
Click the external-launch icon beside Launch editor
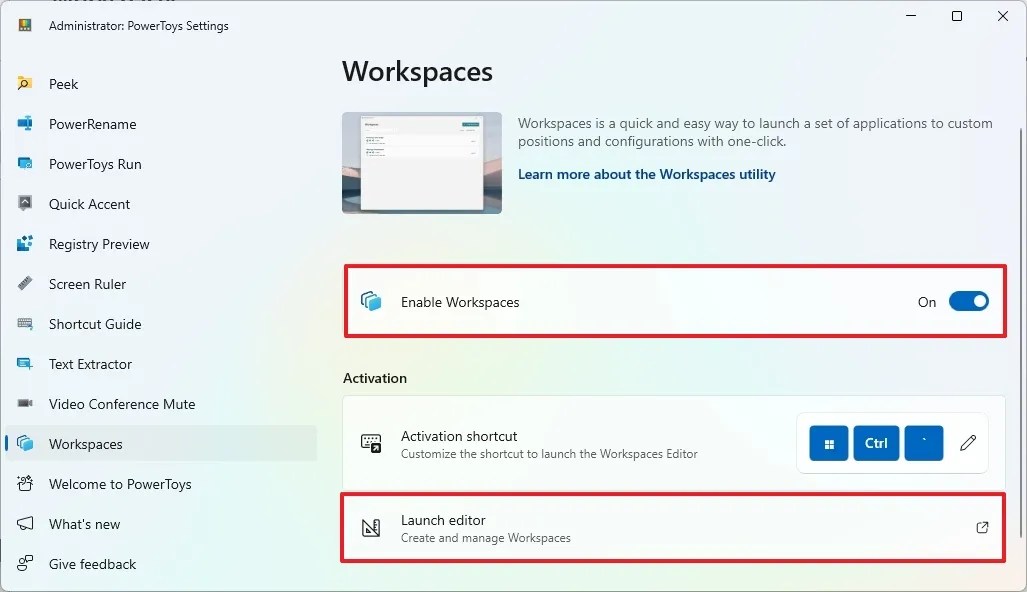pyautogui.click(x=982, y=527)
